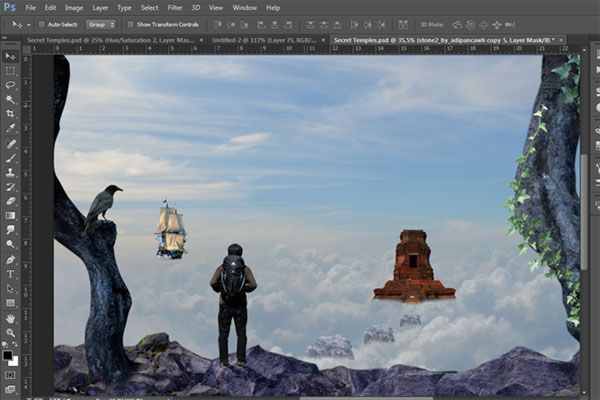Open the Group dropdown in options bar

pos(101,24)
